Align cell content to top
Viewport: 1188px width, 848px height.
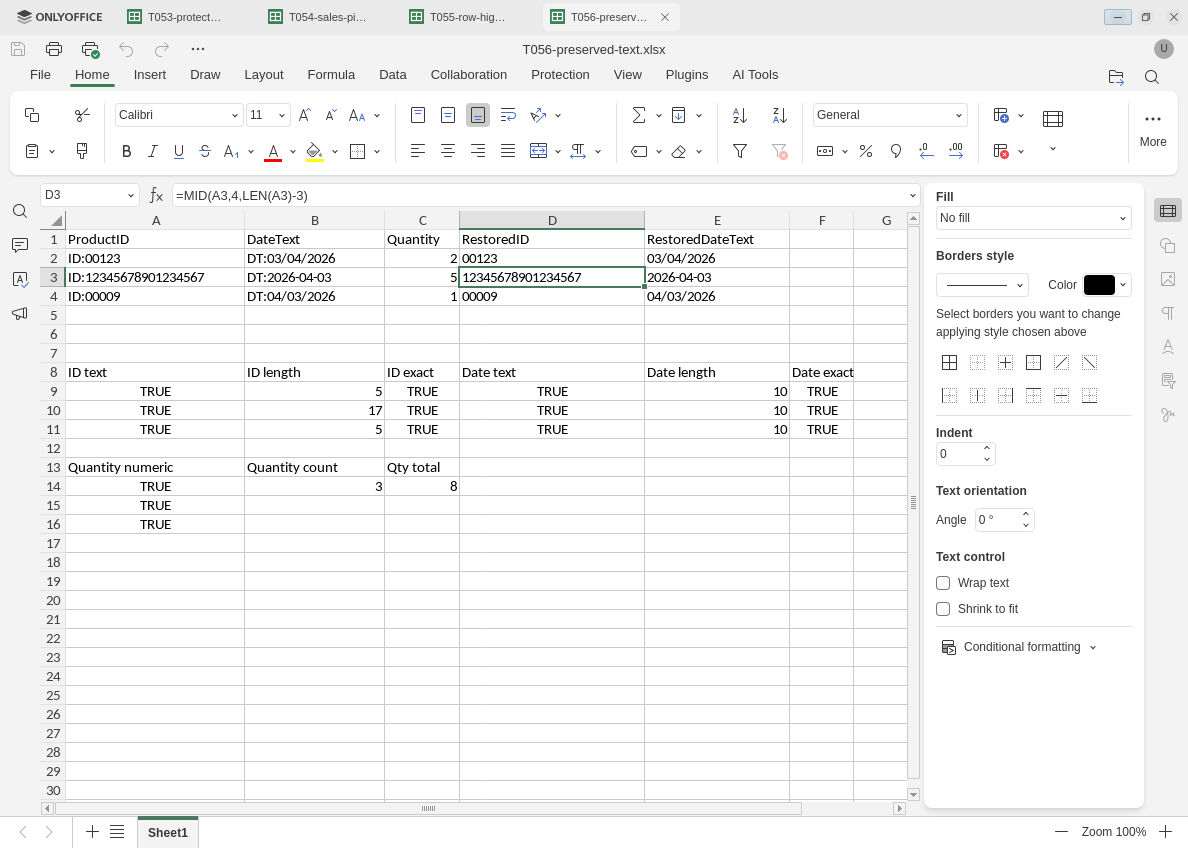click(x=417, y=115)
